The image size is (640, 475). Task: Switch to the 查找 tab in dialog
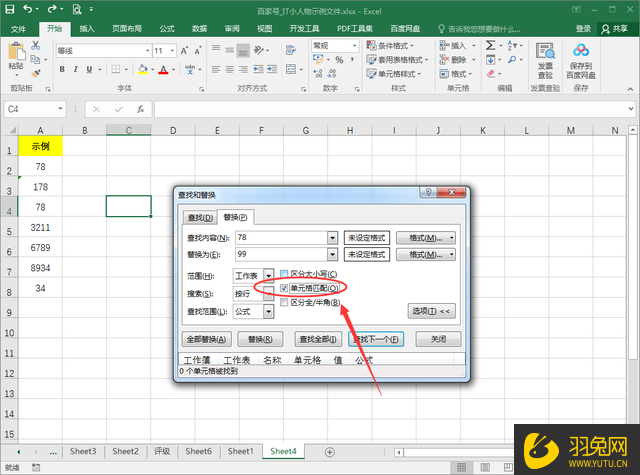[x=200, y=218]
